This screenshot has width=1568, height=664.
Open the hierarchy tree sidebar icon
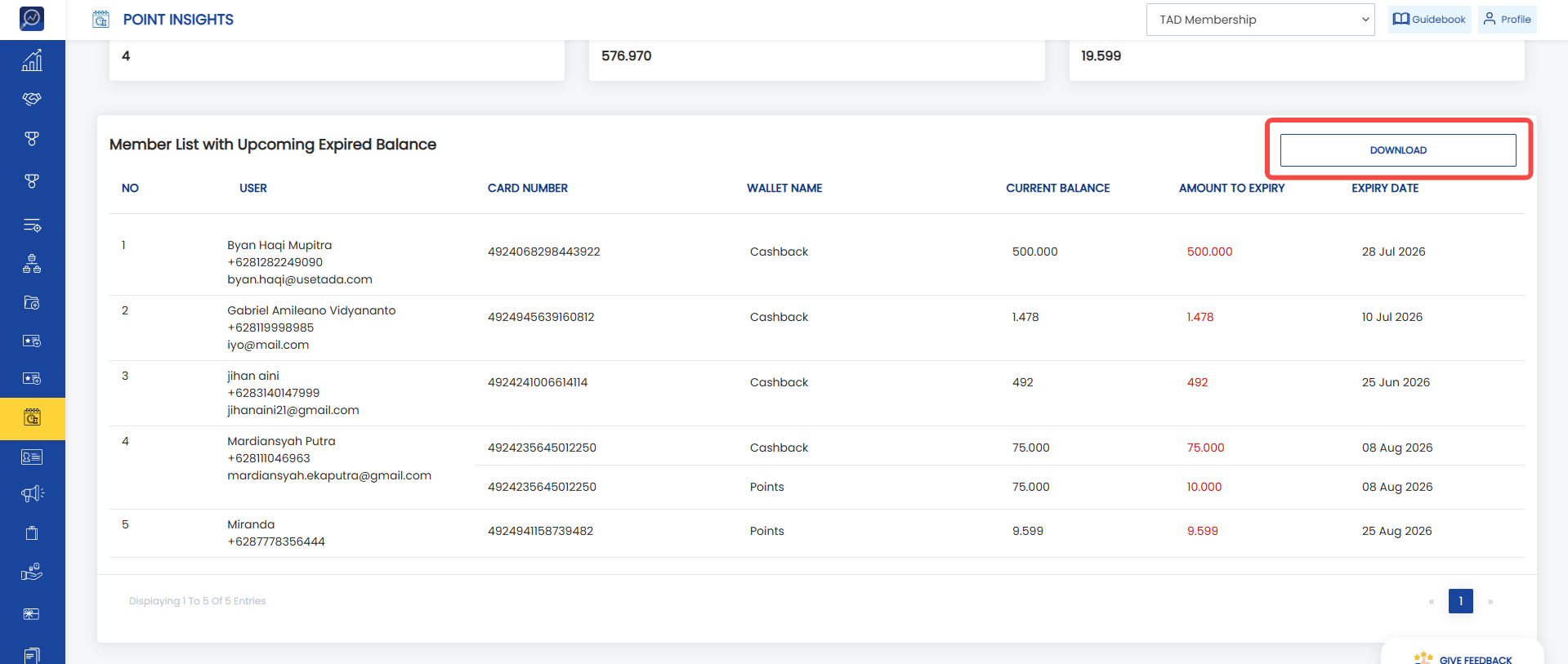pyautogui.click(x=32, y=264)
